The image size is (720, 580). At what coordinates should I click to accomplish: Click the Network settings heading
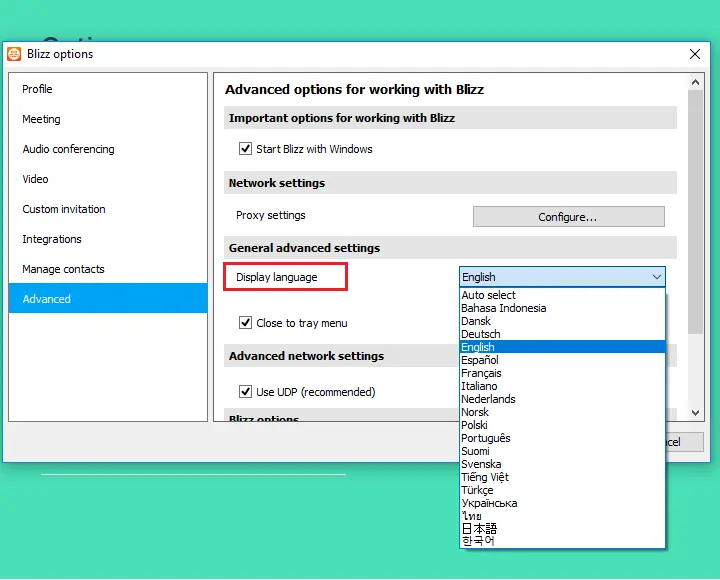pos(277,183)
